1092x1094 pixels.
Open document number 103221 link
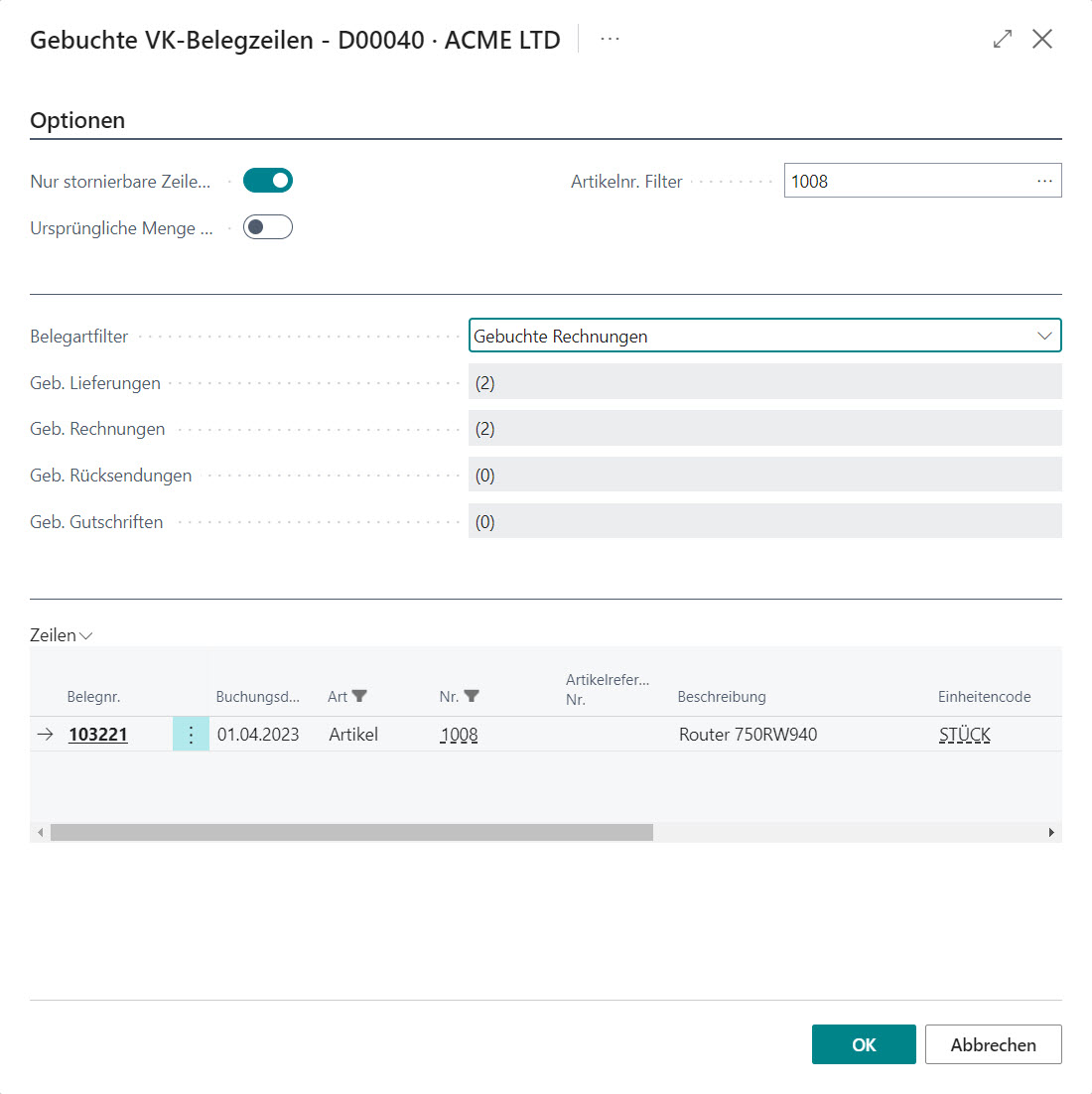(x=98, y=735)
